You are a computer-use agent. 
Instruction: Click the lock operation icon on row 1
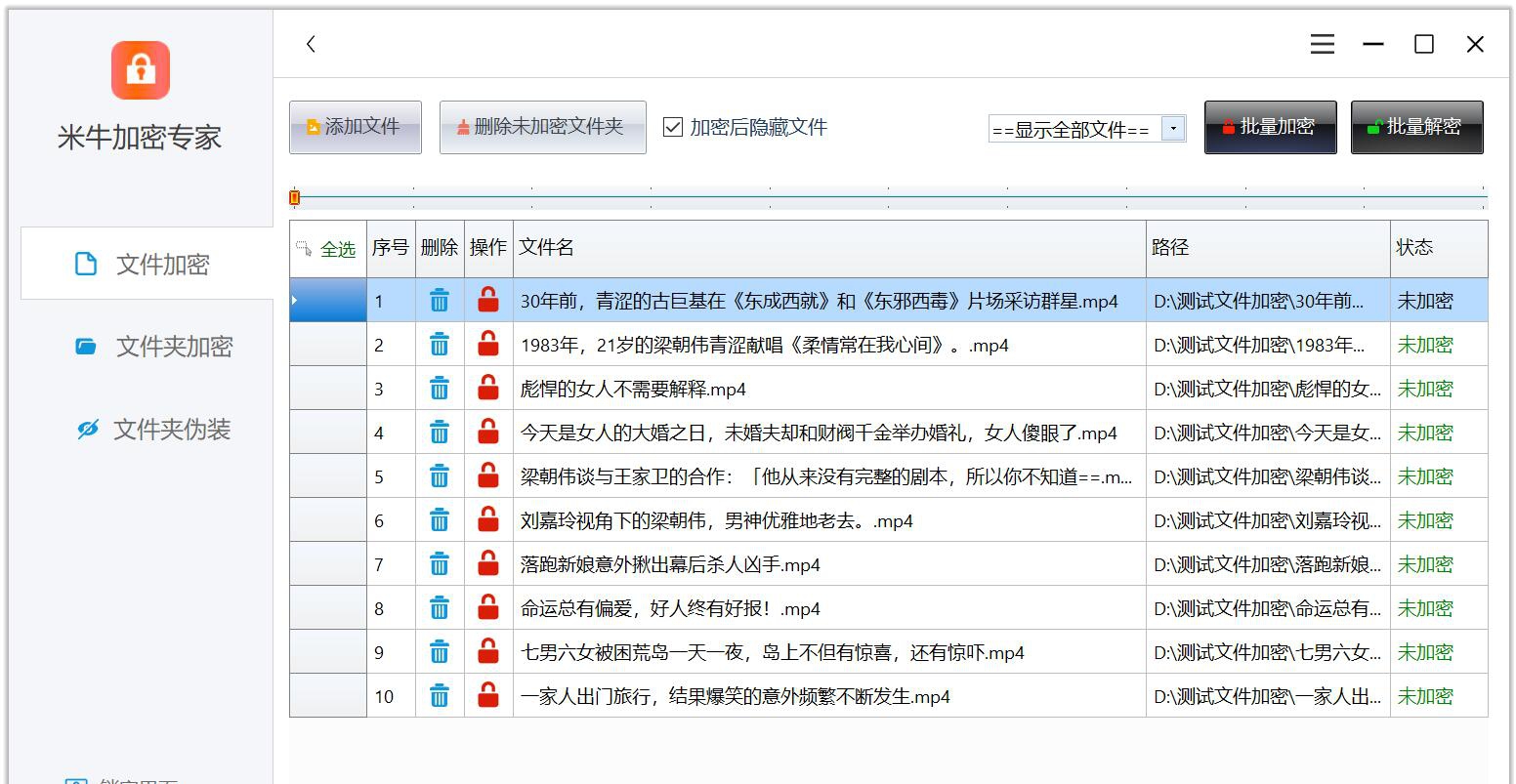pos(487,300)
